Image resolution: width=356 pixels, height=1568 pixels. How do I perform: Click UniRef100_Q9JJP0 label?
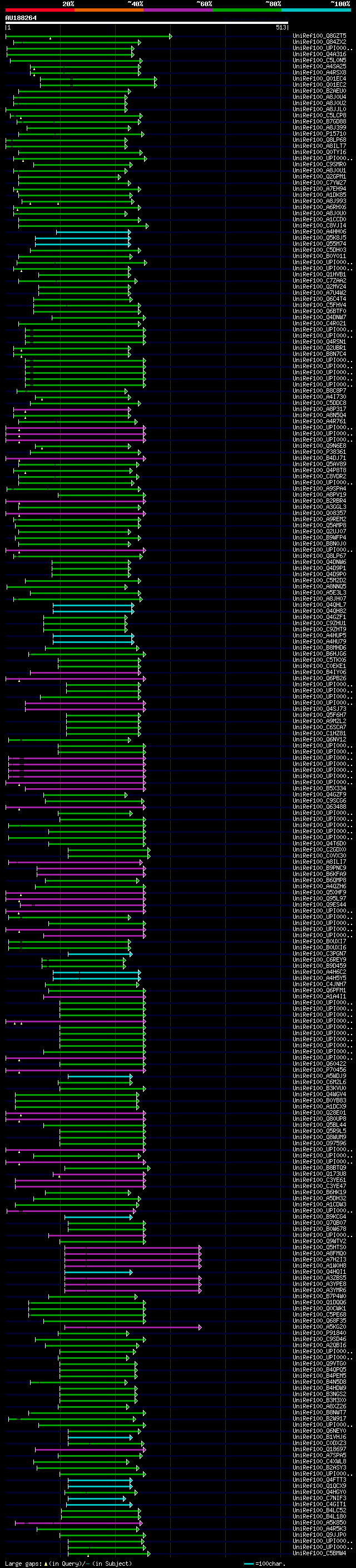tap(319, 1535)
